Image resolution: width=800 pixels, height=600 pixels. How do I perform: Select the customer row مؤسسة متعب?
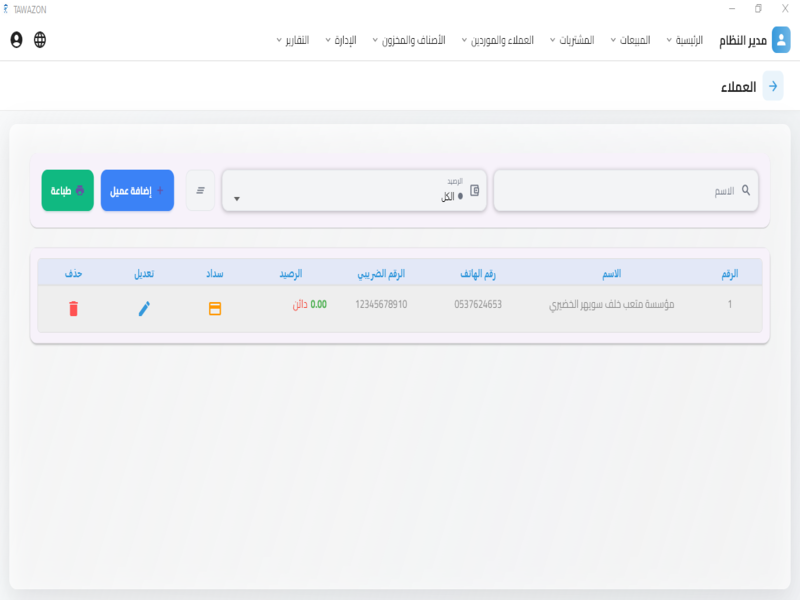coord(611,304)
